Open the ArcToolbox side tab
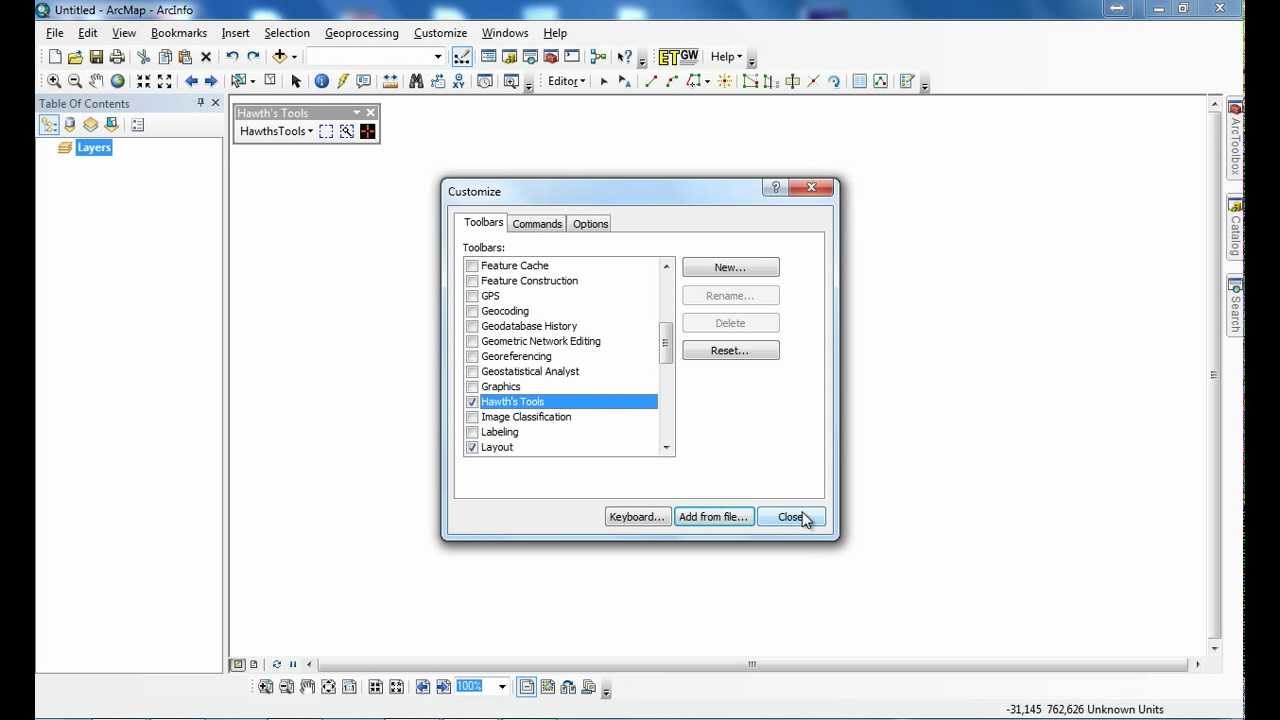 click(x=1235, y=140)
